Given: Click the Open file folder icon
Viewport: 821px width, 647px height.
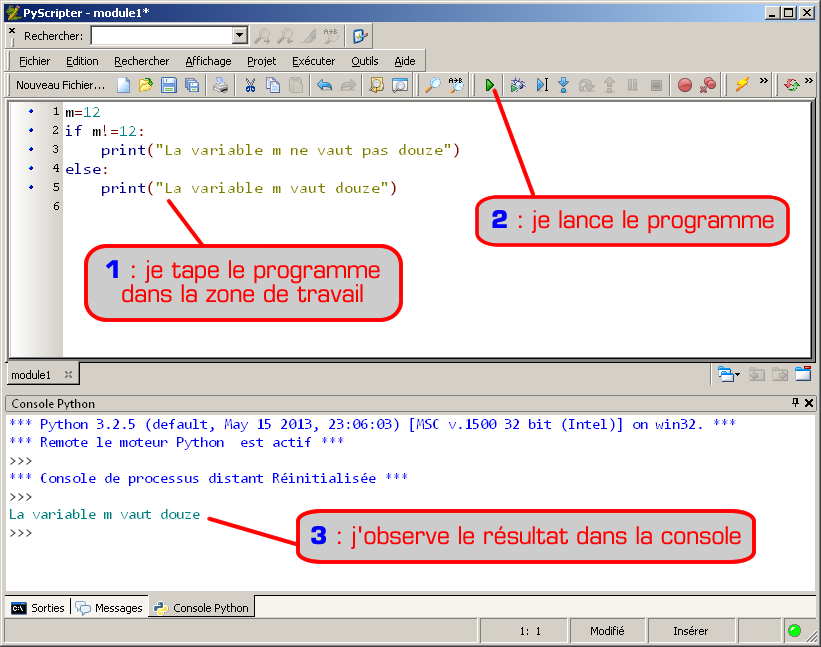Looking at the screenshot, I should (146, 86).
